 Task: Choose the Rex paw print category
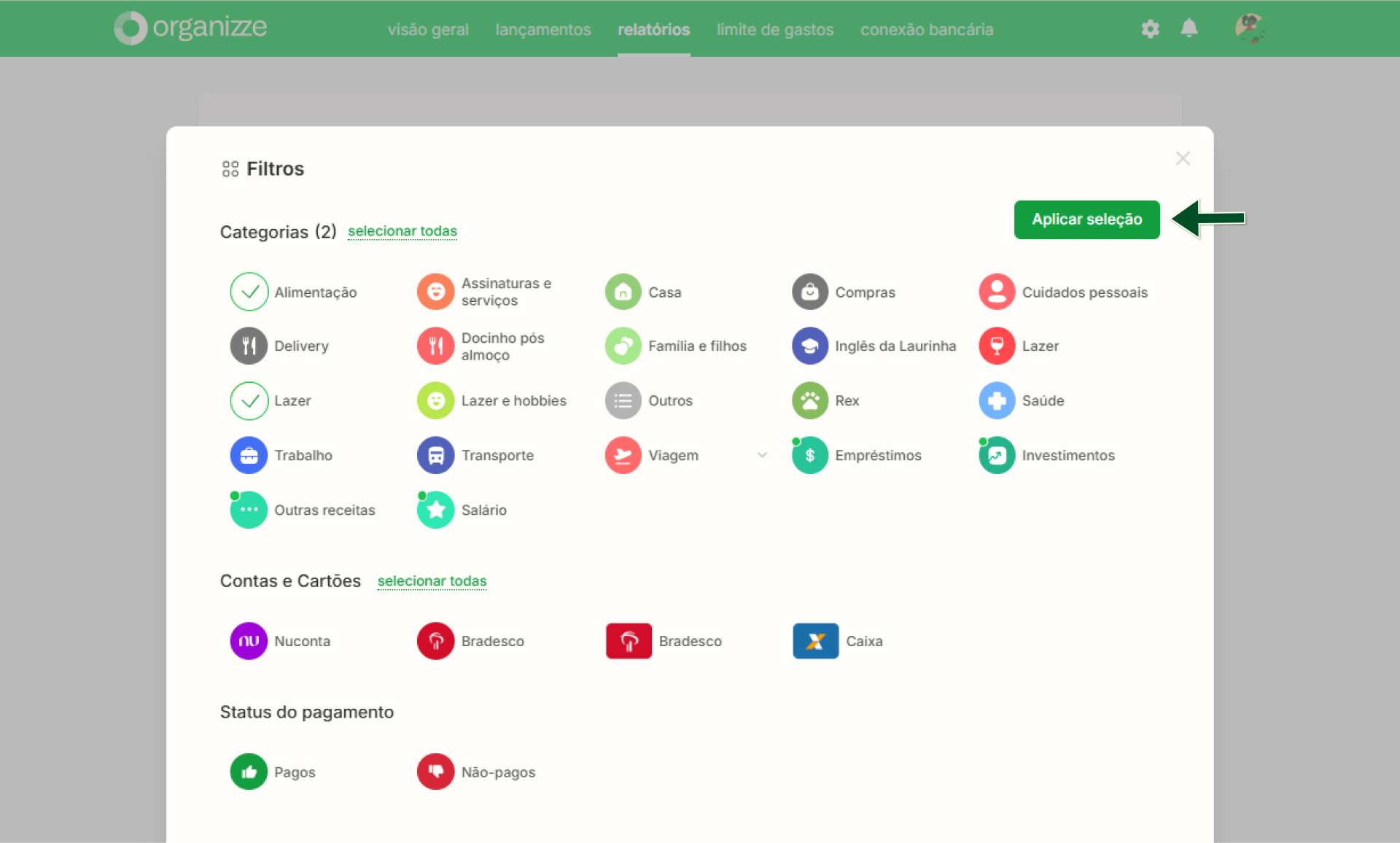(x=809, y=400)
